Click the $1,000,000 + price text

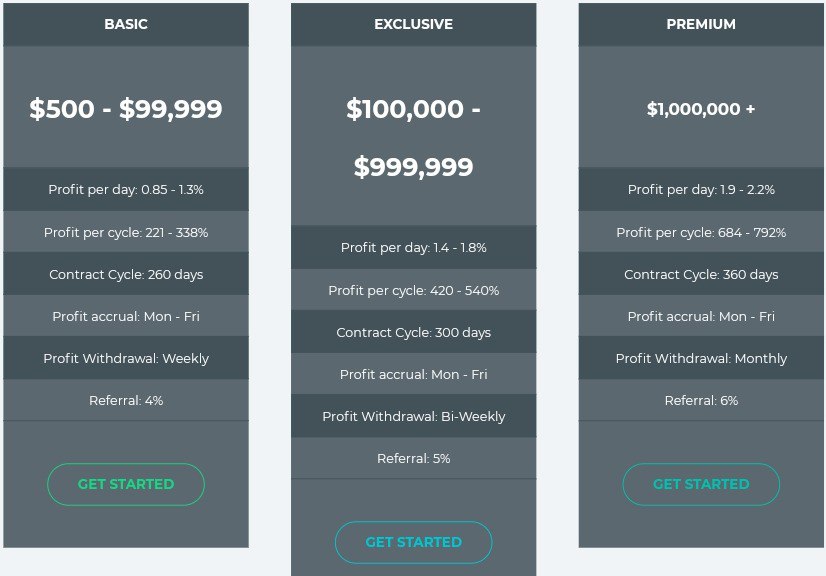point(701,109)
